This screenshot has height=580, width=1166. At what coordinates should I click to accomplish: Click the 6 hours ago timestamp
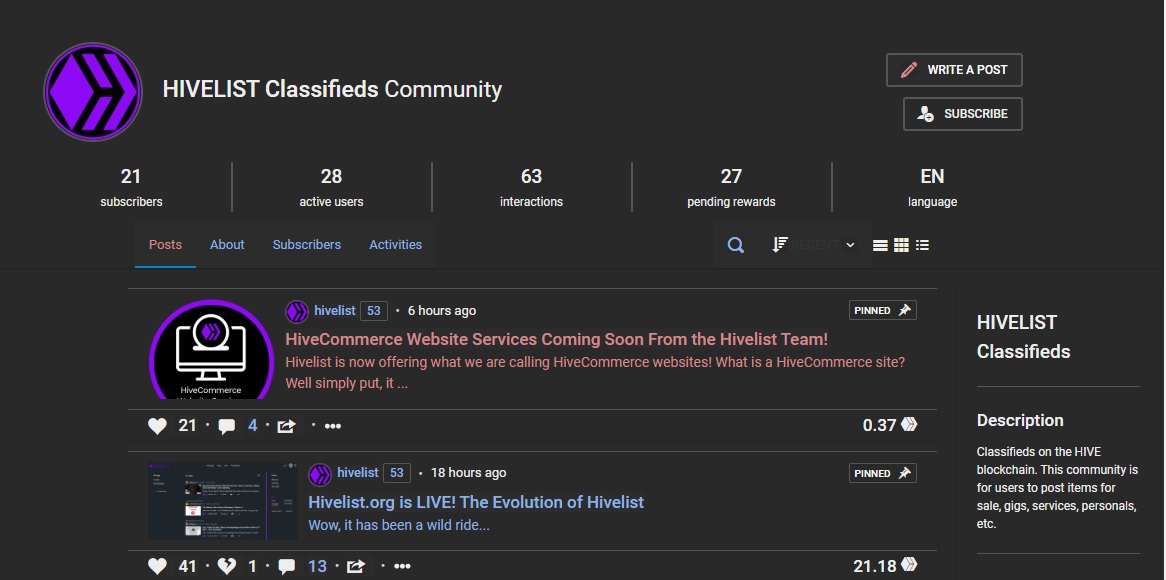coord(442,311)
